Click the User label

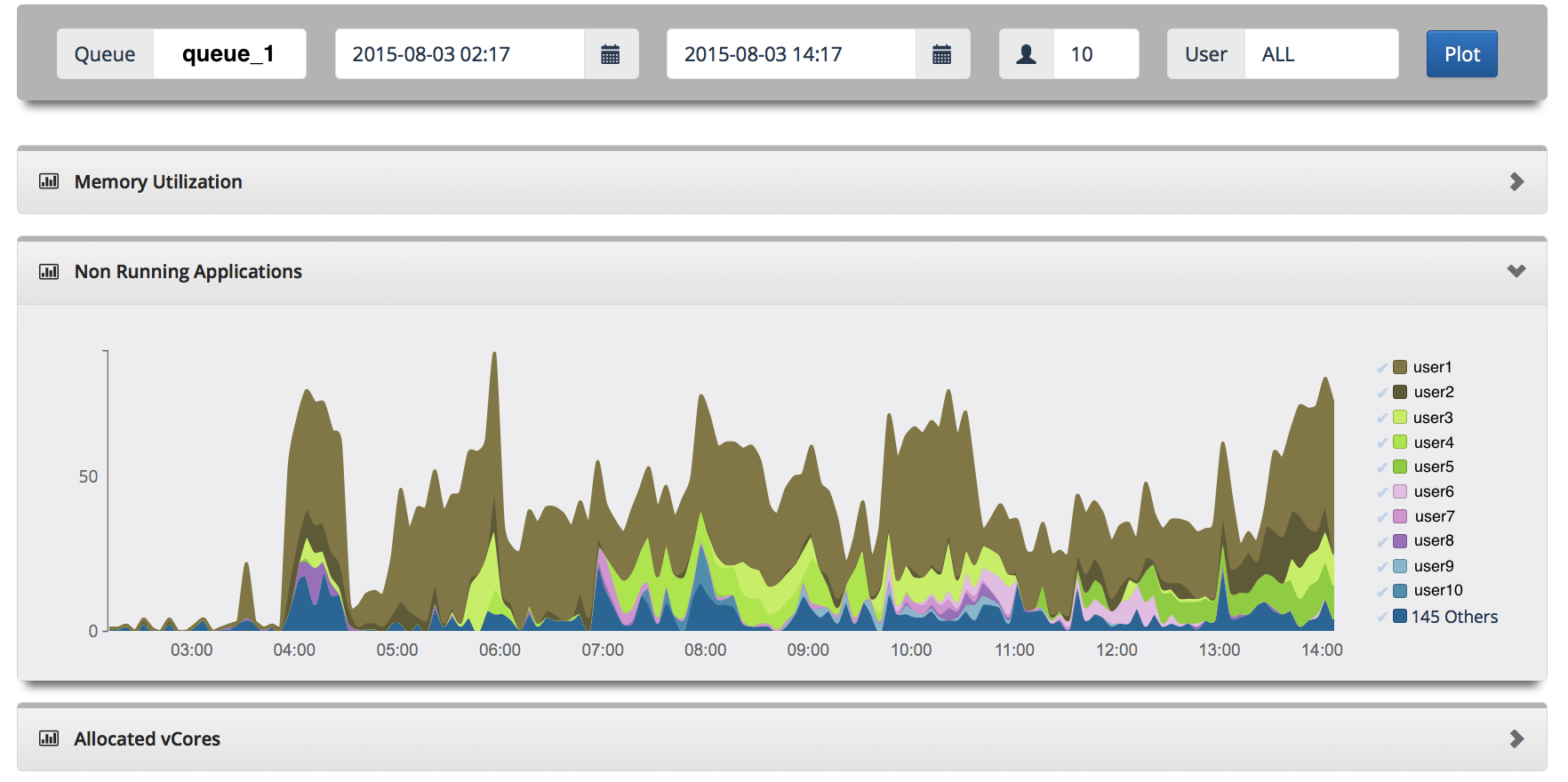coord(1206,54)
